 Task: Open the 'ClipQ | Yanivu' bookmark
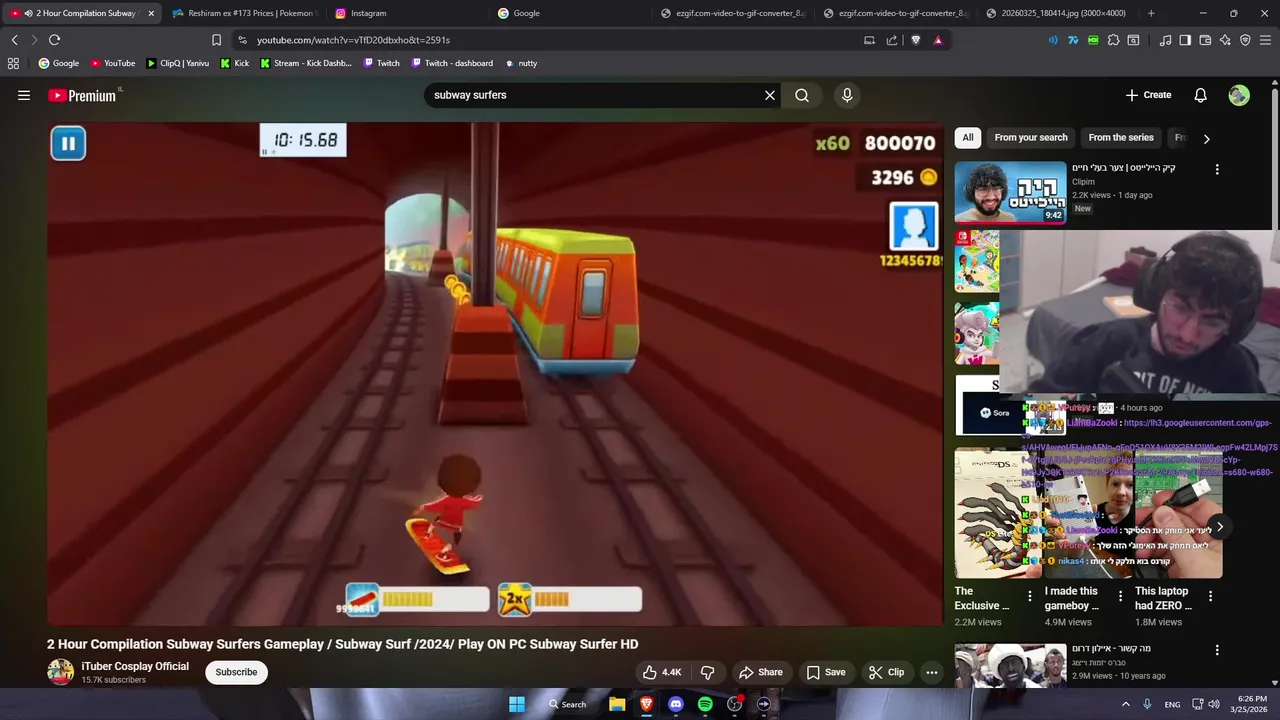[177, 63]
